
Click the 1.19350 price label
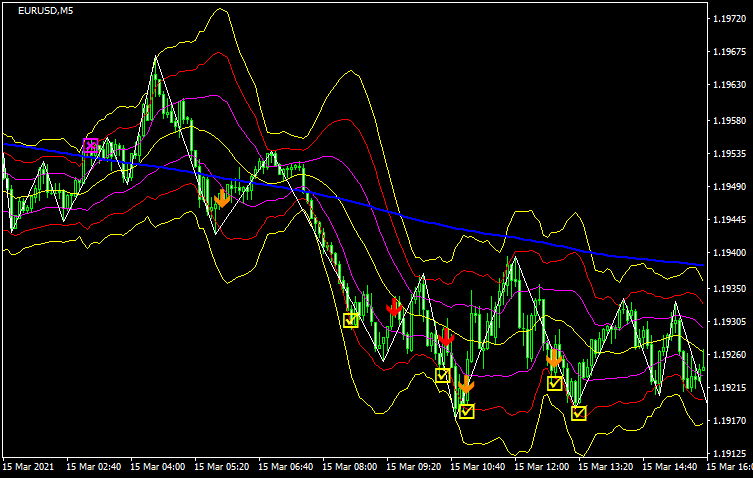729,289
